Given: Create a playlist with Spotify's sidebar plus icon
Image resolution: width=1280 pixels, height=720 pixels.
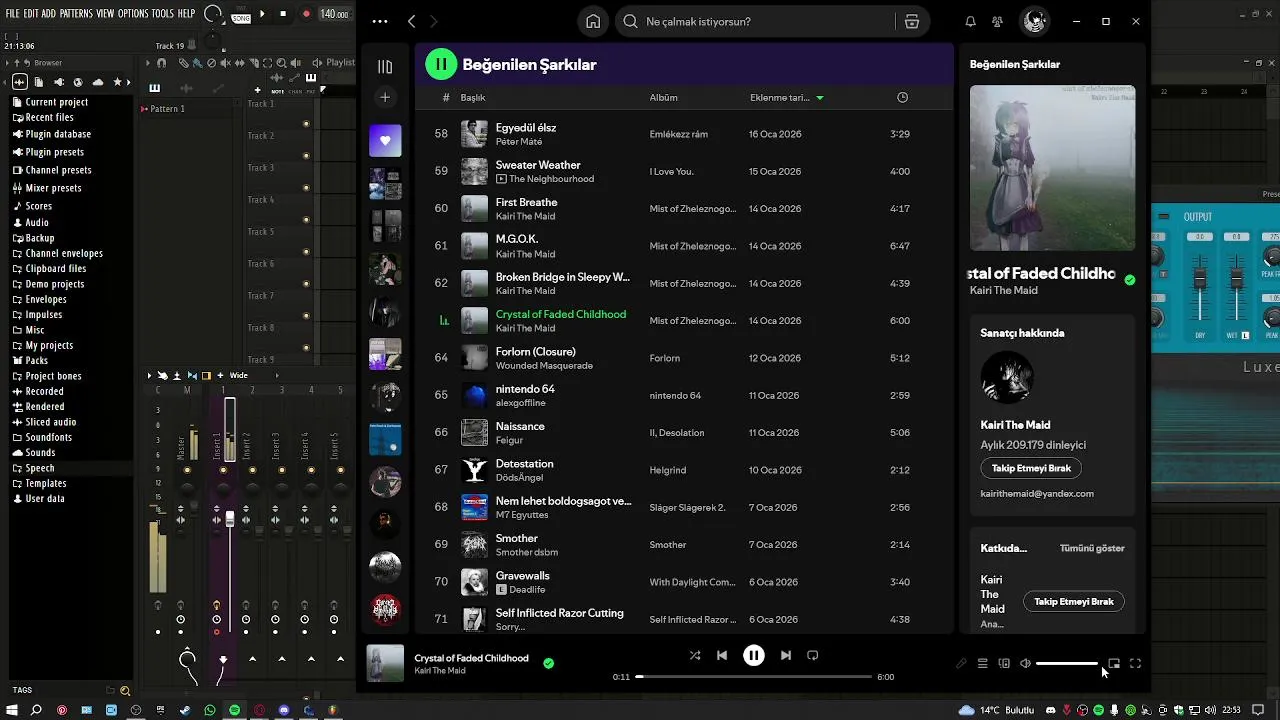Looking at the screenshot, I should click(385, 97).
